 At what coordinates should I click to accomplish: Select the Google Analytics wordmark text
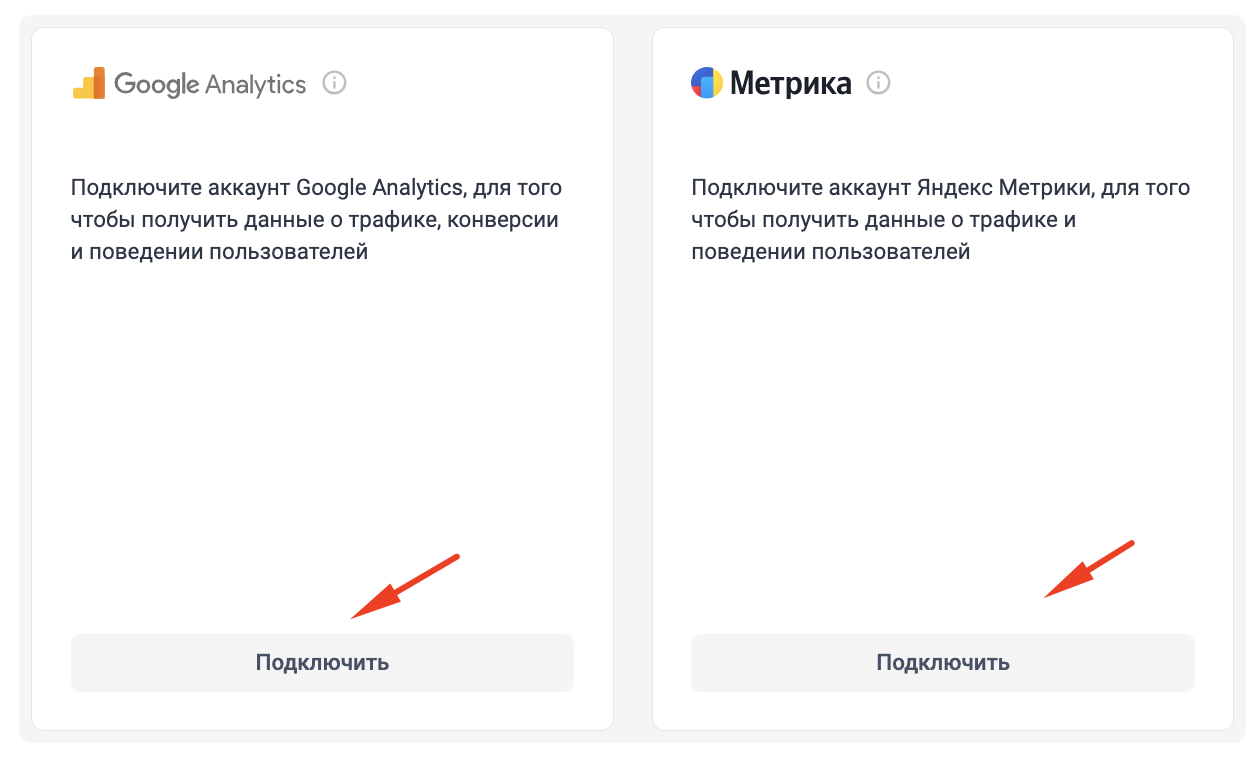click(210, 84)
